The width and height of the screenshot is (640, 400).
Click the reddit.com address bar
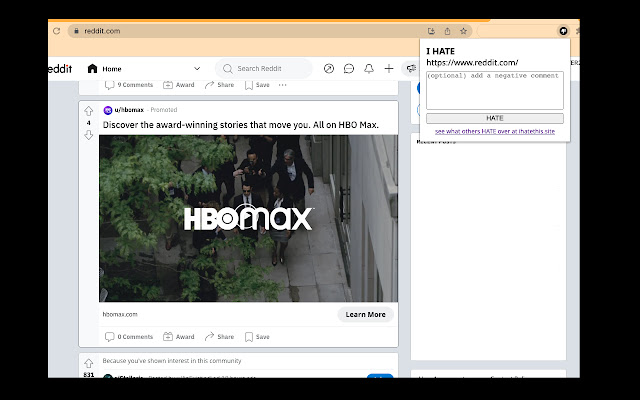coord(269,31)
